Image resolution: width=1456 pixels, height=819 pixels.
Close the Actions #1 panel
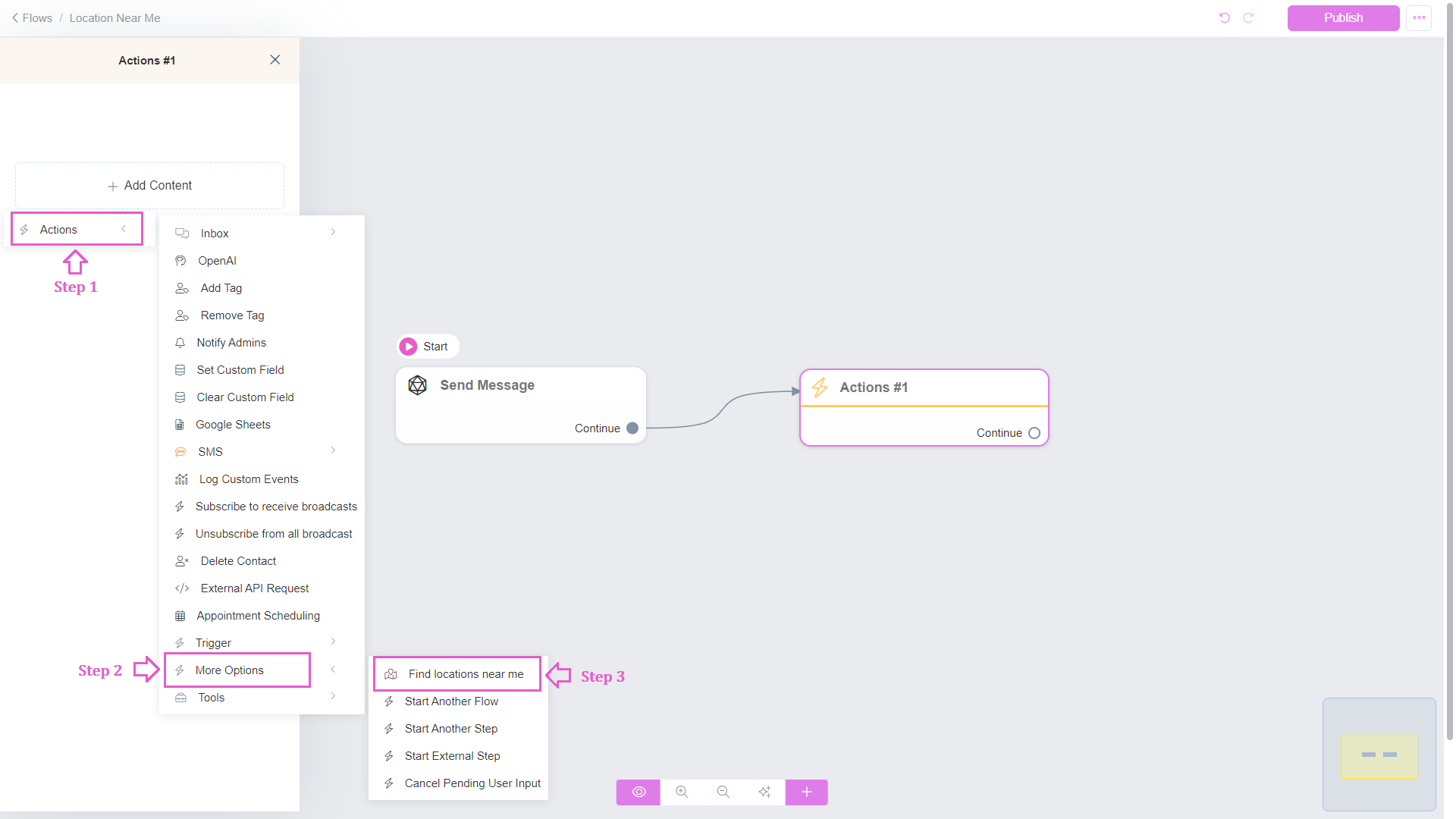275,60
